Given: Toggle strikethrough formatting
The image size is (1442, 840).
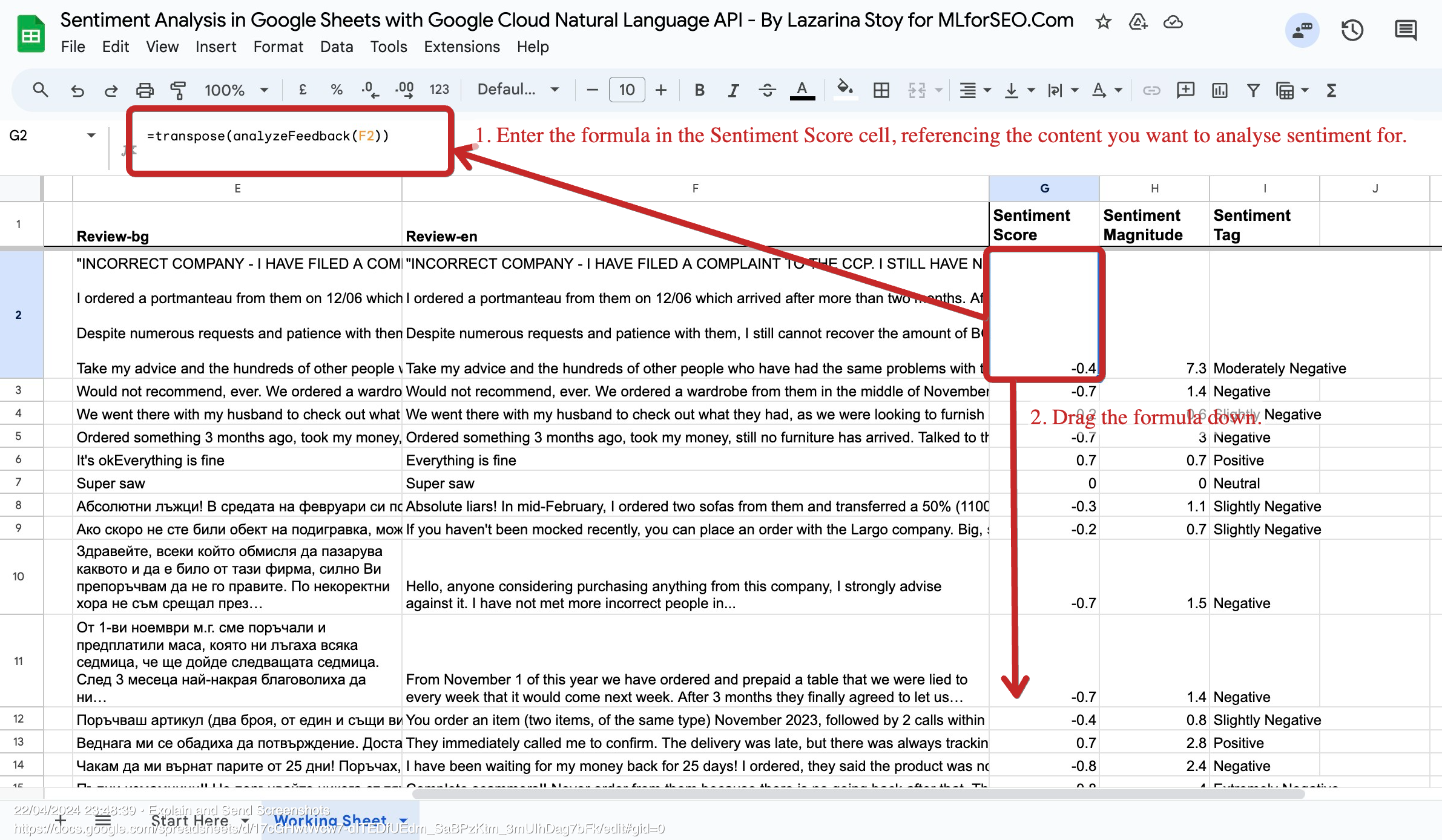Looking at the screenshot, I should click(x=768, y=90).
